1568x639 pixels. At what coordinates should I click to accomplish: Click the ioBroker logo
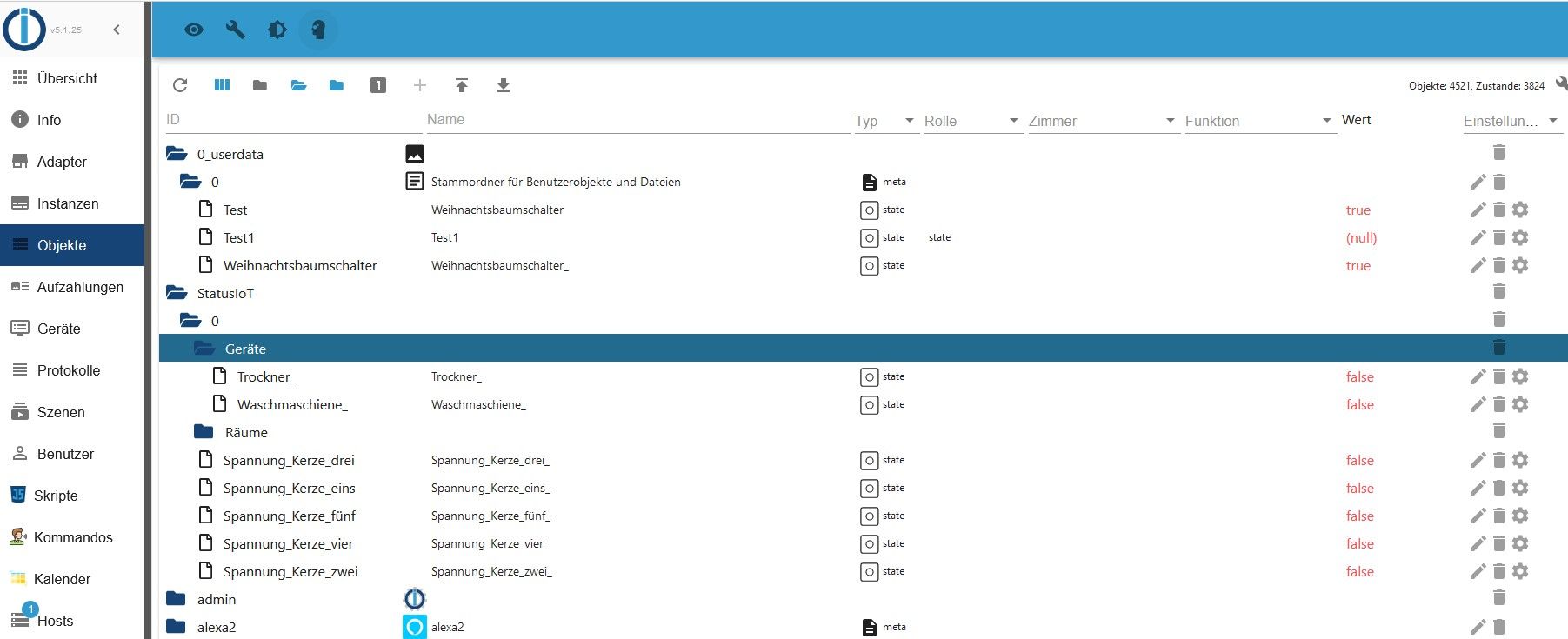(x=23, y=29)
